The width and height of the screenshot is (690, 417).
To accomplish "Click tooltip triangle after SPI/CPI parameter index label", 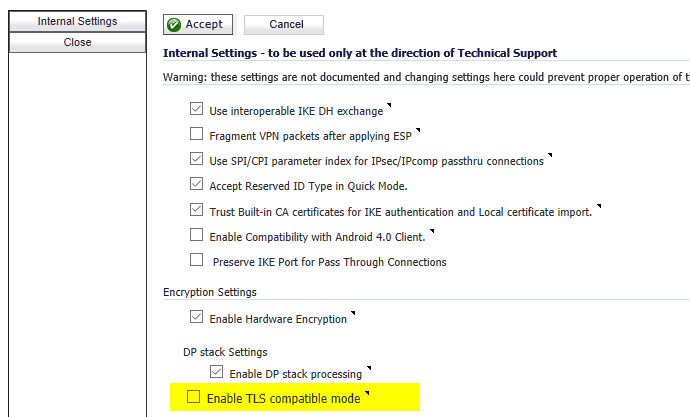I will tap(550, 155).
